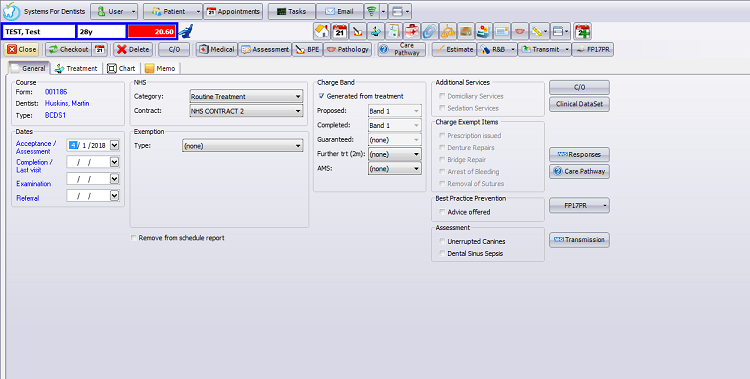
Task: Click the blue dentist chair icon
Action: [x=186, y=32]
